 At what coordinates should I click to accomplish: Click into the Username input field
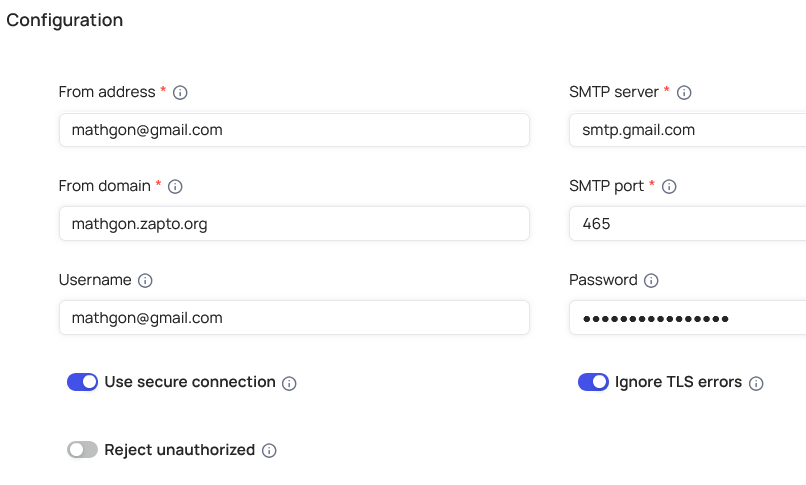click(x=293, y=318)
